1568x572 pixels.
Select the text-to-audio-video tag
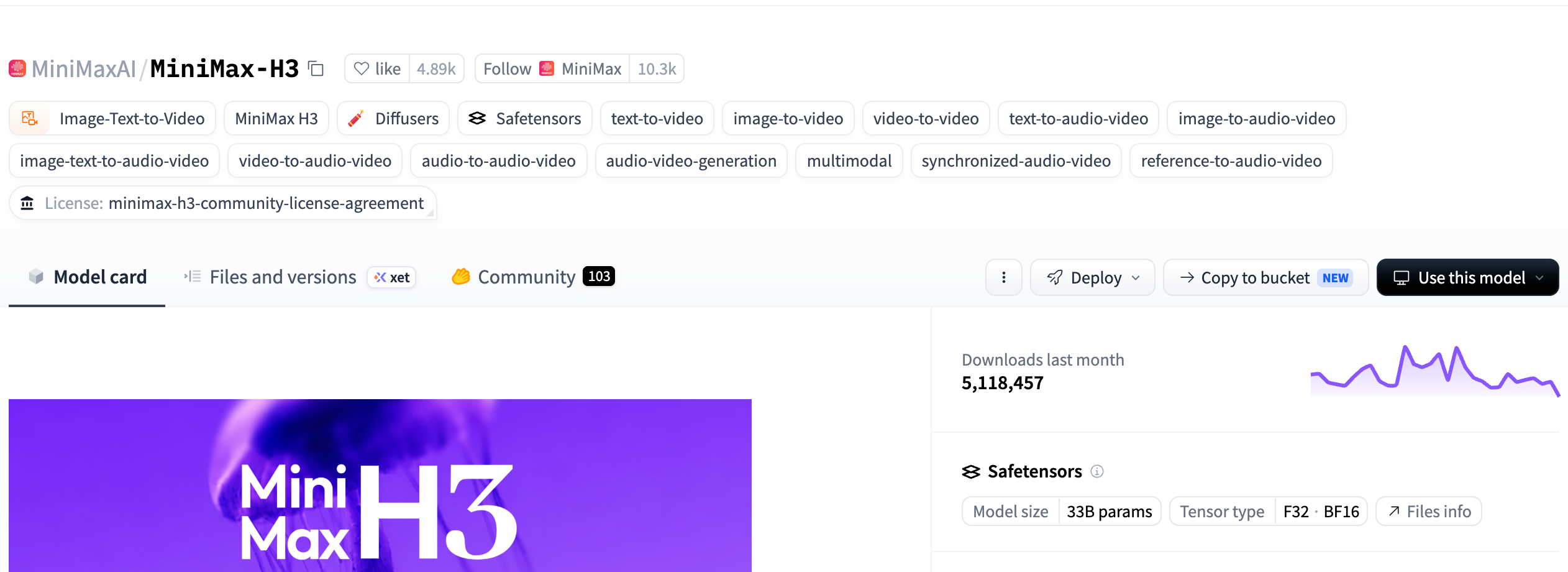pos(1078,118)
